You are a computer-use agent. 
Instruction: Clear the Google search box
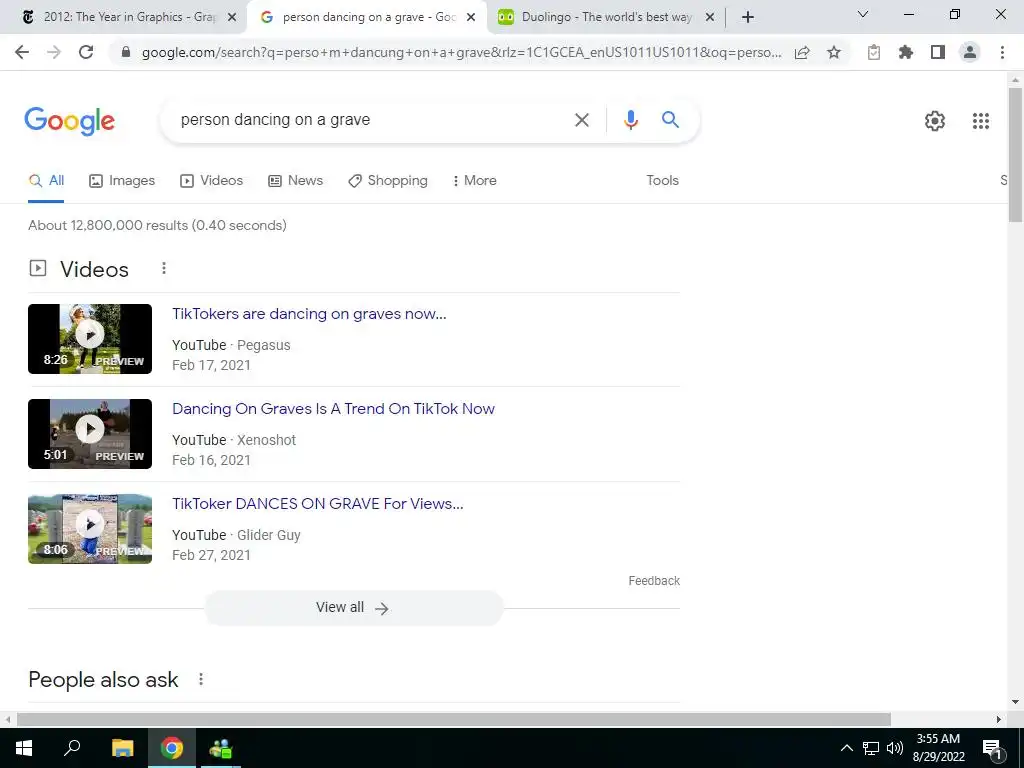click(x=581, y=120)
